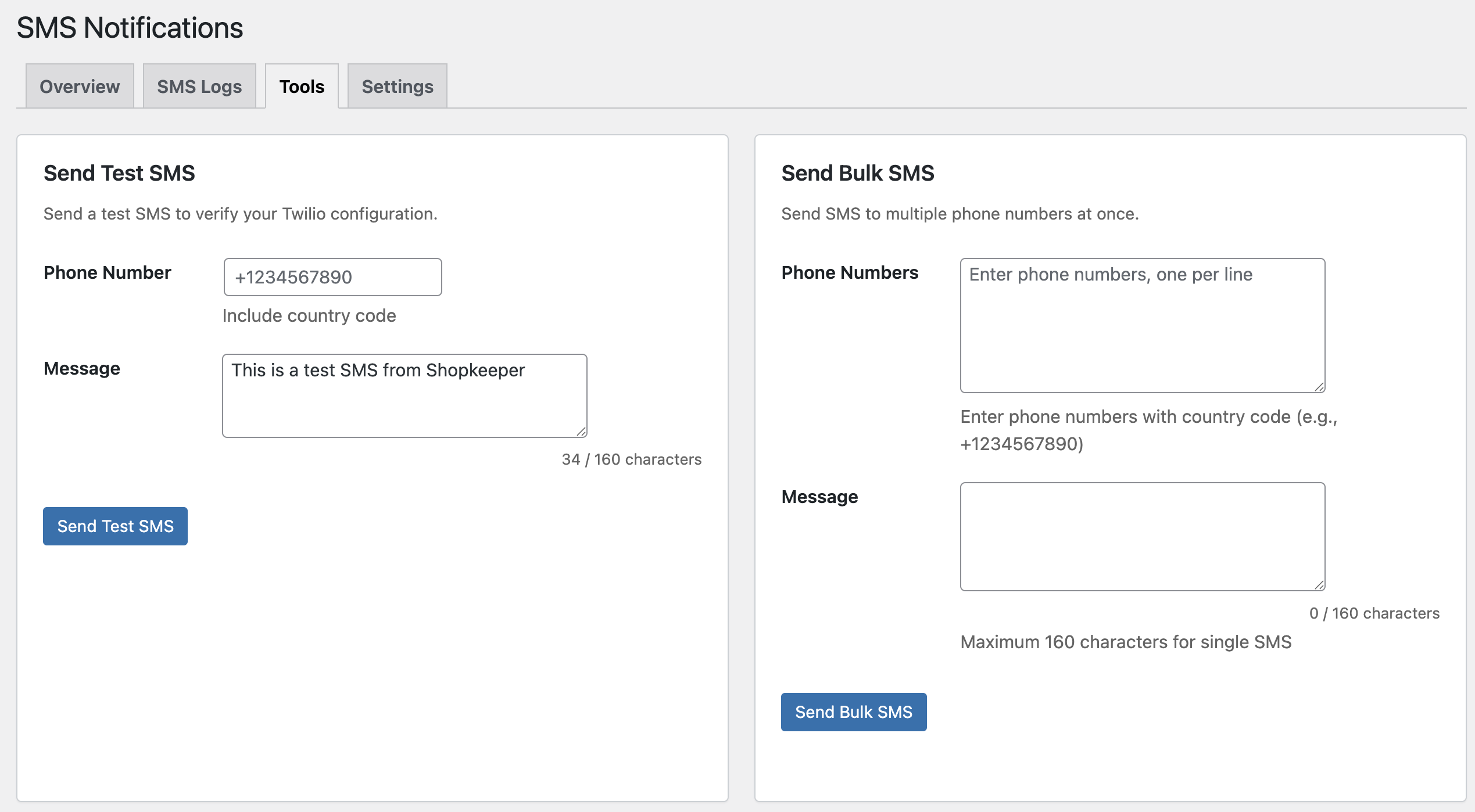The image size is (1475, 812).
Task: Click the bulk Message textarea
Action: click(x=1142, y=536)
